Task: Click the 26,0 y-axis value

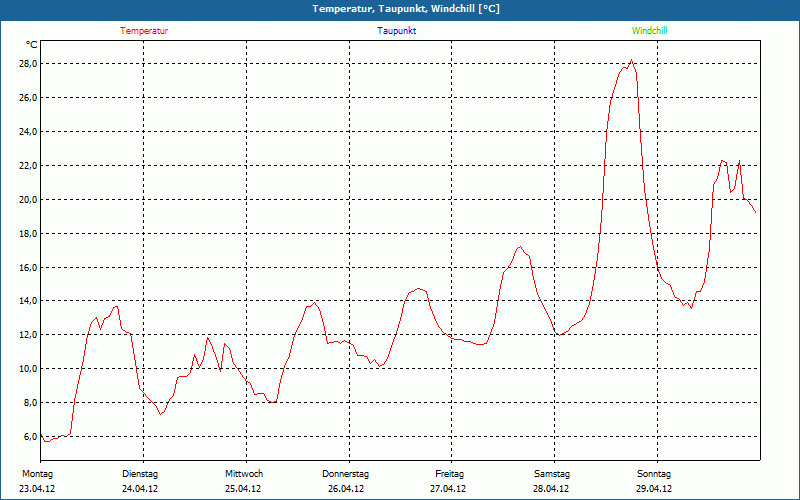Action: [27, 97]
